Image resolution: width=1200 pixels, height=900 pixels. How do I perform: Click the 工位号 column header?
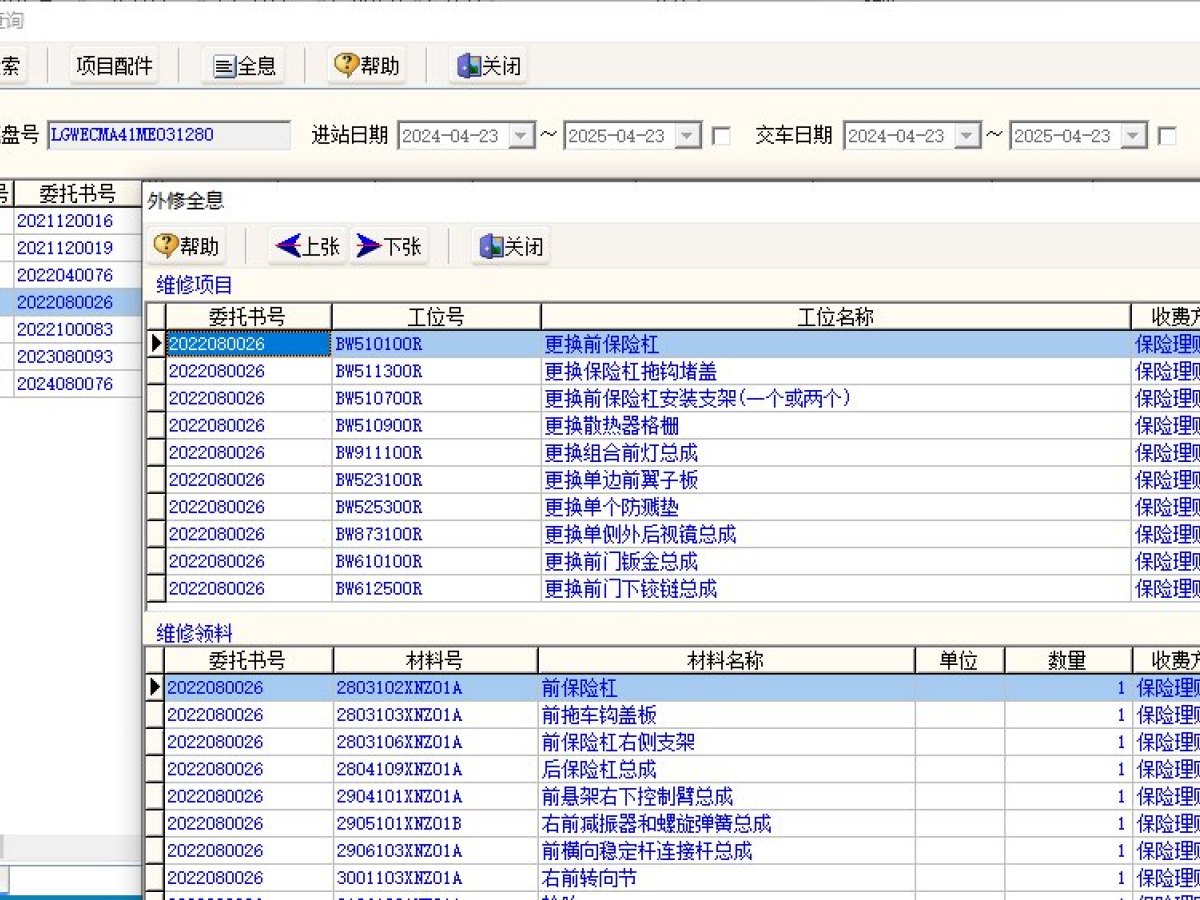[436, 317]
